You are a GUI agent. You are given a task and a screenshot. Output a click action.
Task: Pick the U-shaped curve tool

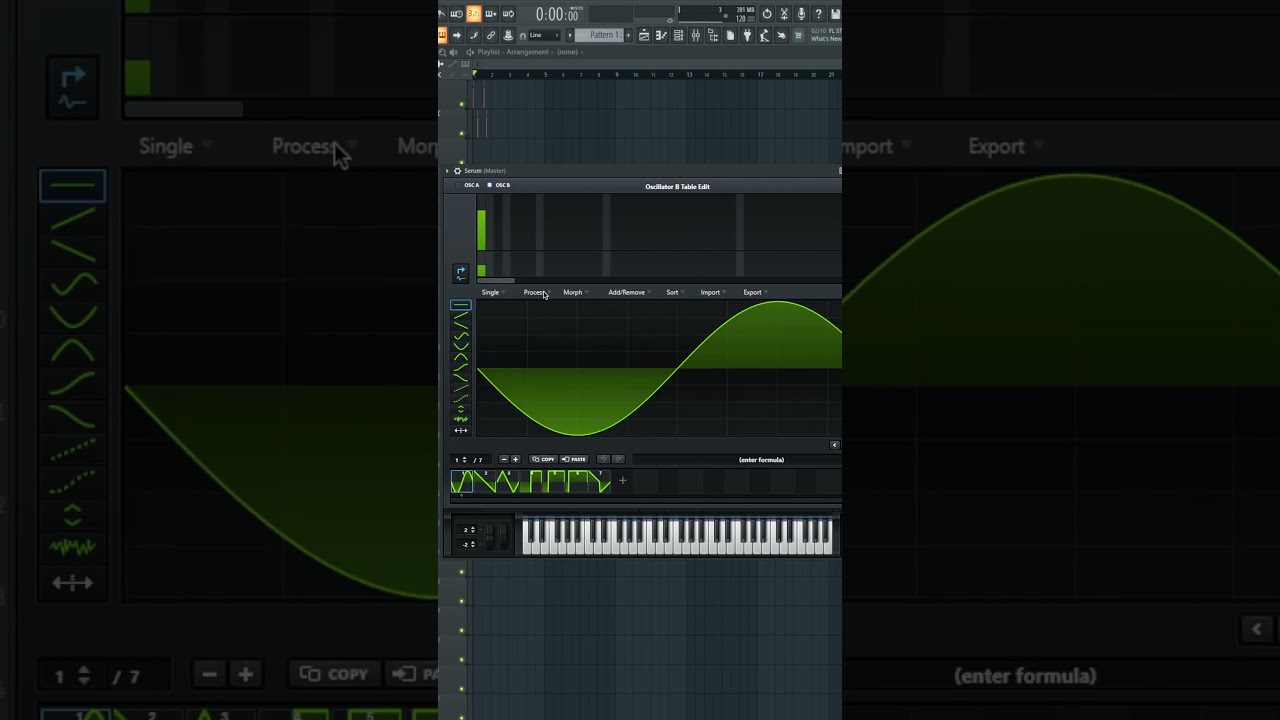(x=461, y=346)
